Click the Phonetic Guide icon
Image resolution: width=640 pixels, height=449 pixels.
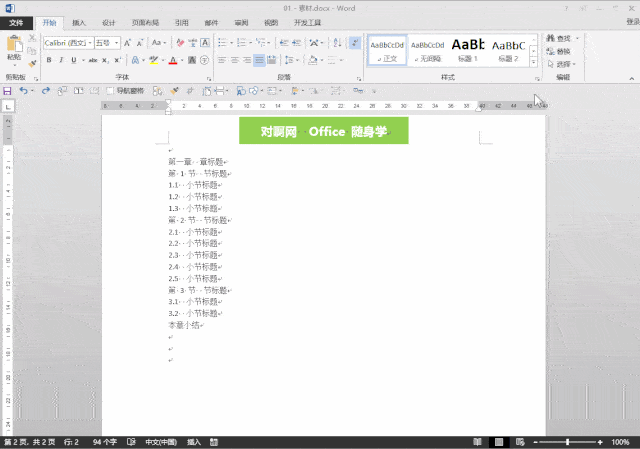click(x=193, y=43)
